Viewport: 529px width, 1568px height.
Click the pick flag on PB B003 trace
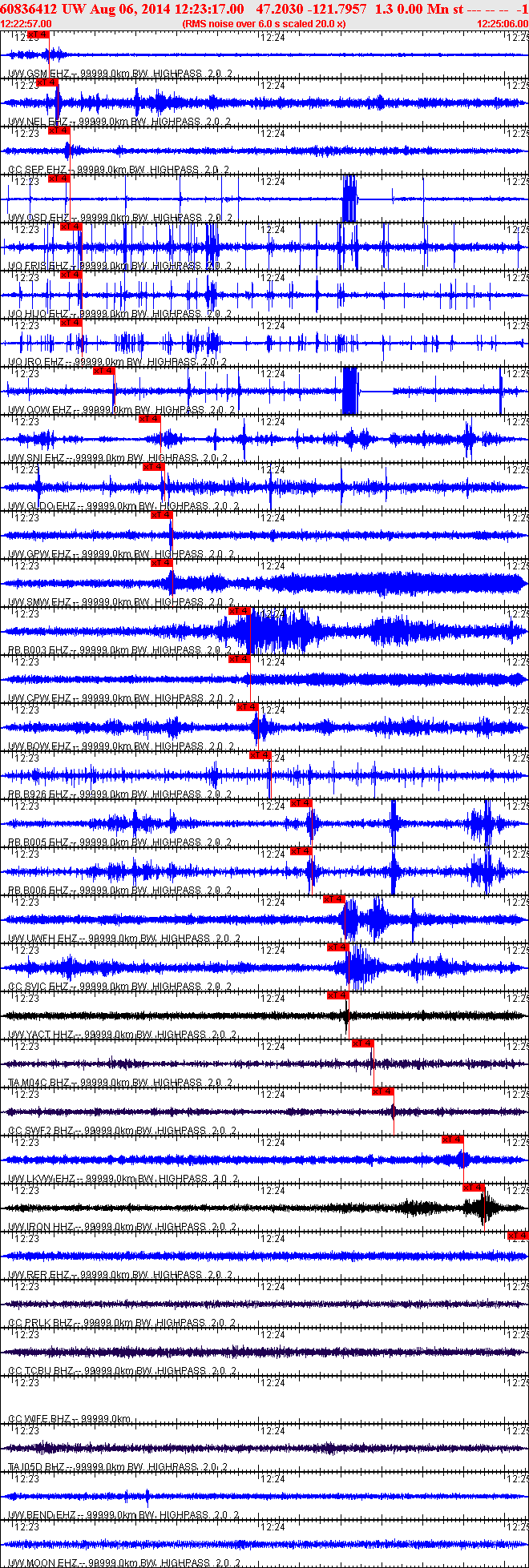point(240,611)
